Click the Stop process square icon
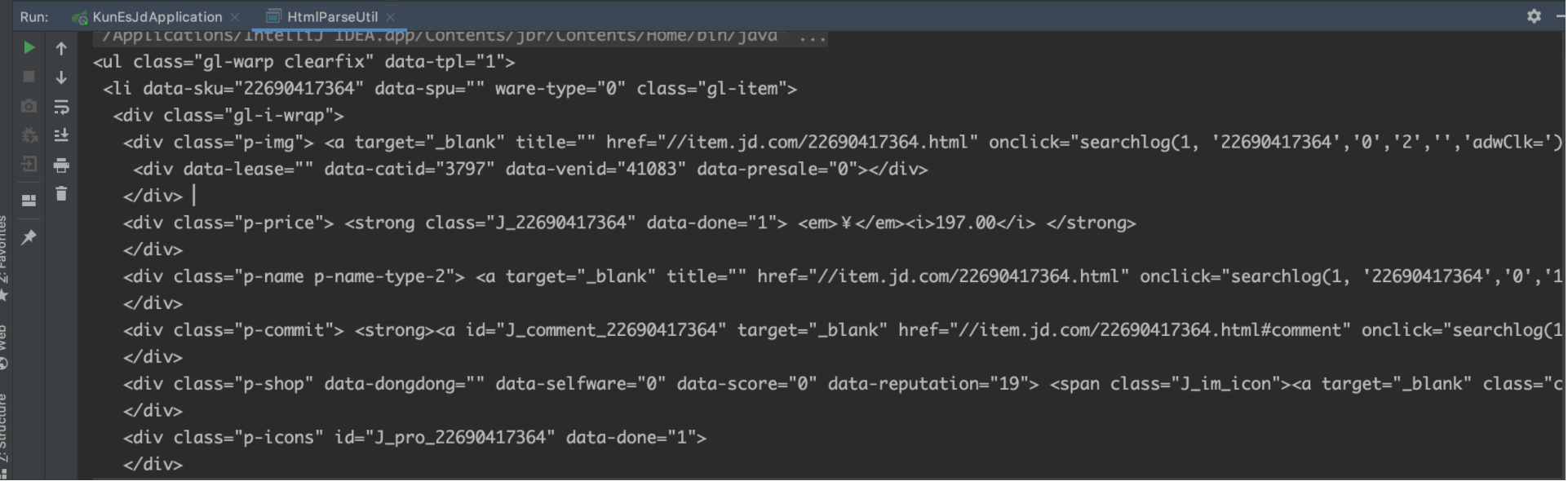Viewport: 1568px width, 481px height. click(29, 77)
